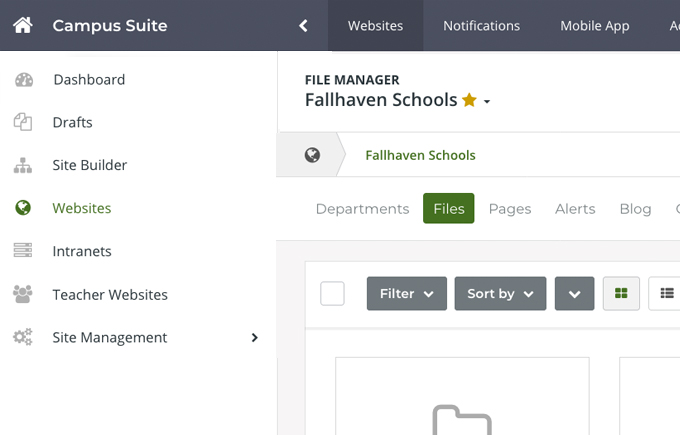Open Drafts in the sidebar
The image size is (680, 435).
point(72,122)
